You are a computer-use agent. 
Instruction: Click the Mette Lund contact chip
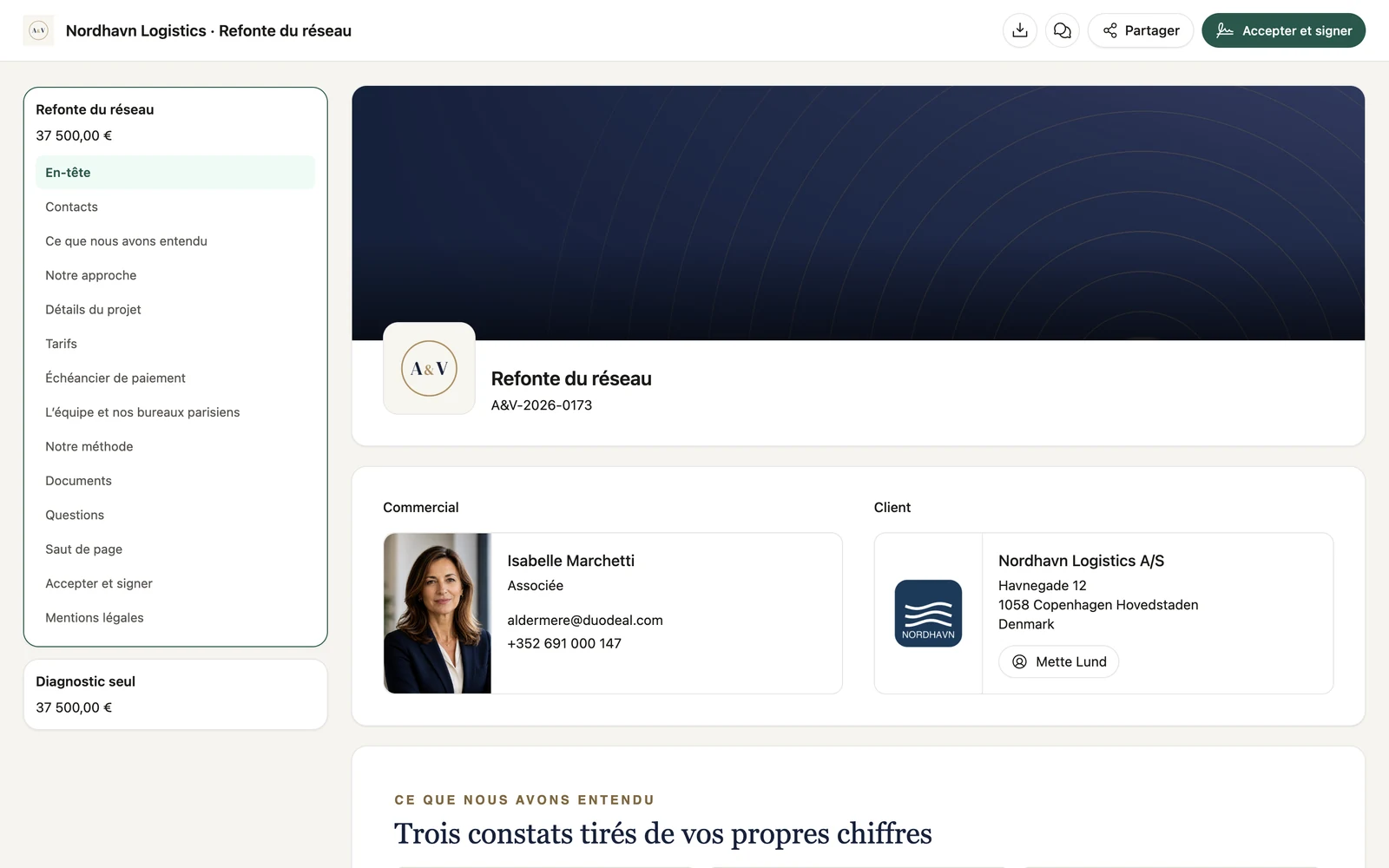pyautogui.click(x=1058, y=661)
